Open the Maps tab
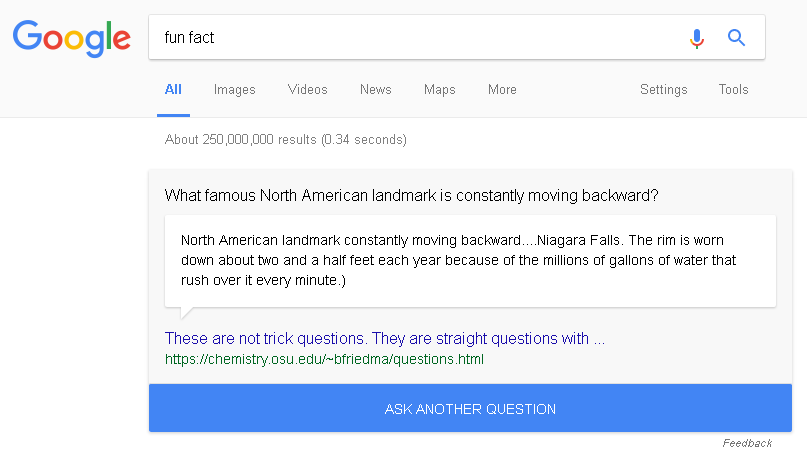The image size is (807, 451). tap(440, 90)
